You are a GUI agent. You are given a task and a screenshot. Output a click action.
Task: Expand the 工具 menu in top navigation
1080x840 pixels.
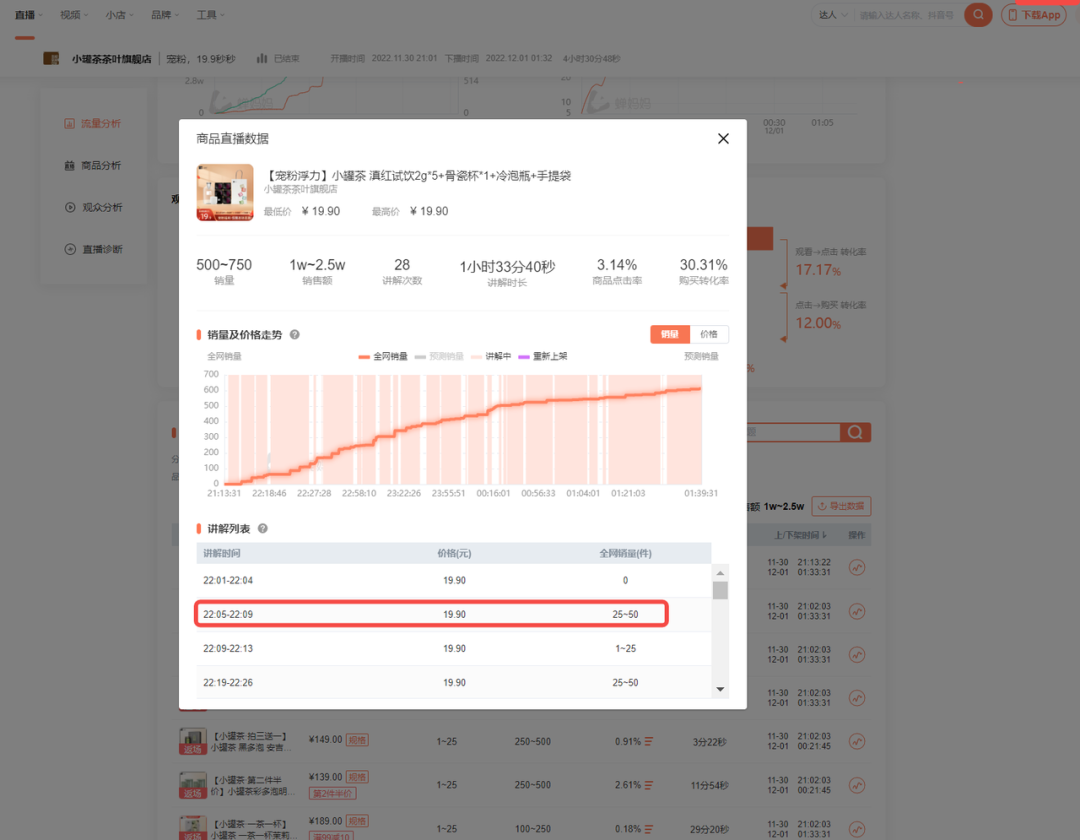210,15
